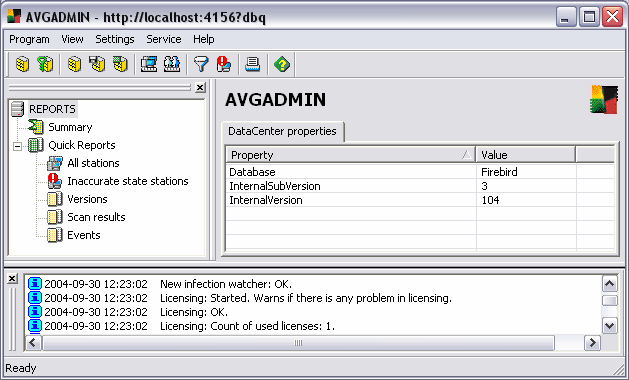Click info icon of 'Licensing: OK.' log entry
629x380 pixels.
pyautogui.click(x=35, y=312)
